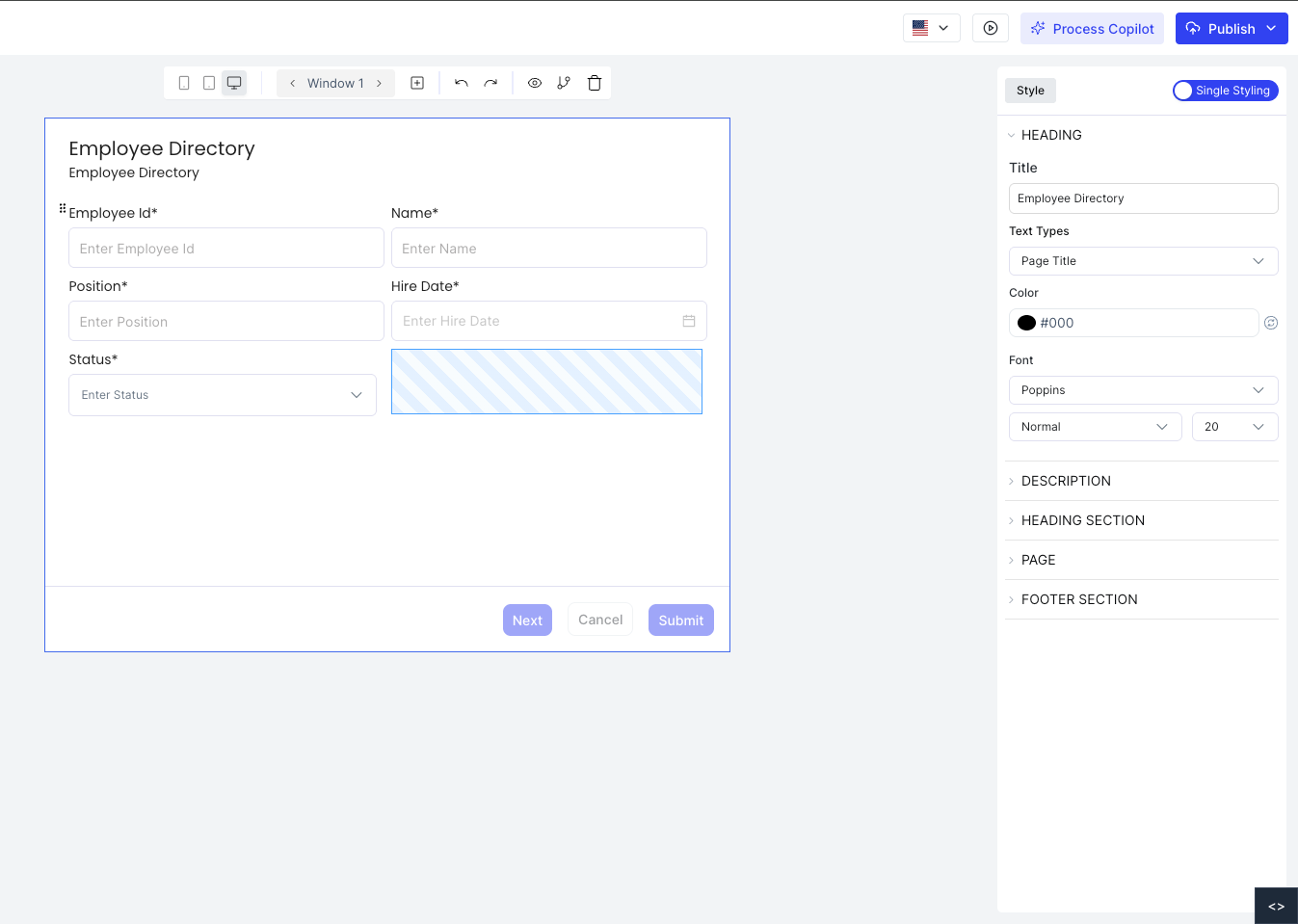Screen dimensions: 1298x924
Task: Open the Hire Date calendar picker
Action: click(x=689, y=321)
